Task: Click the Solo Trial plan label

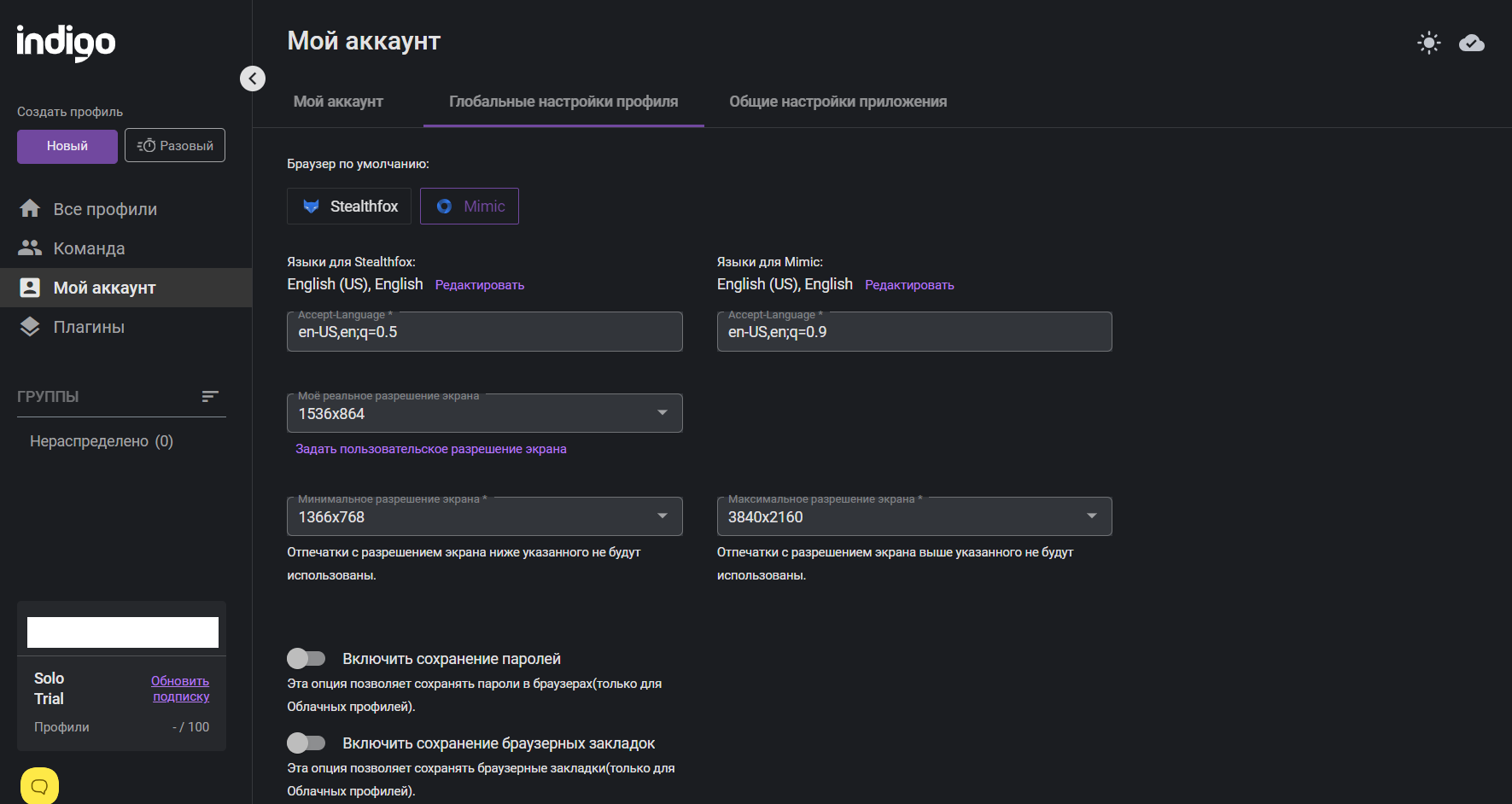Action: pos(50,689)
